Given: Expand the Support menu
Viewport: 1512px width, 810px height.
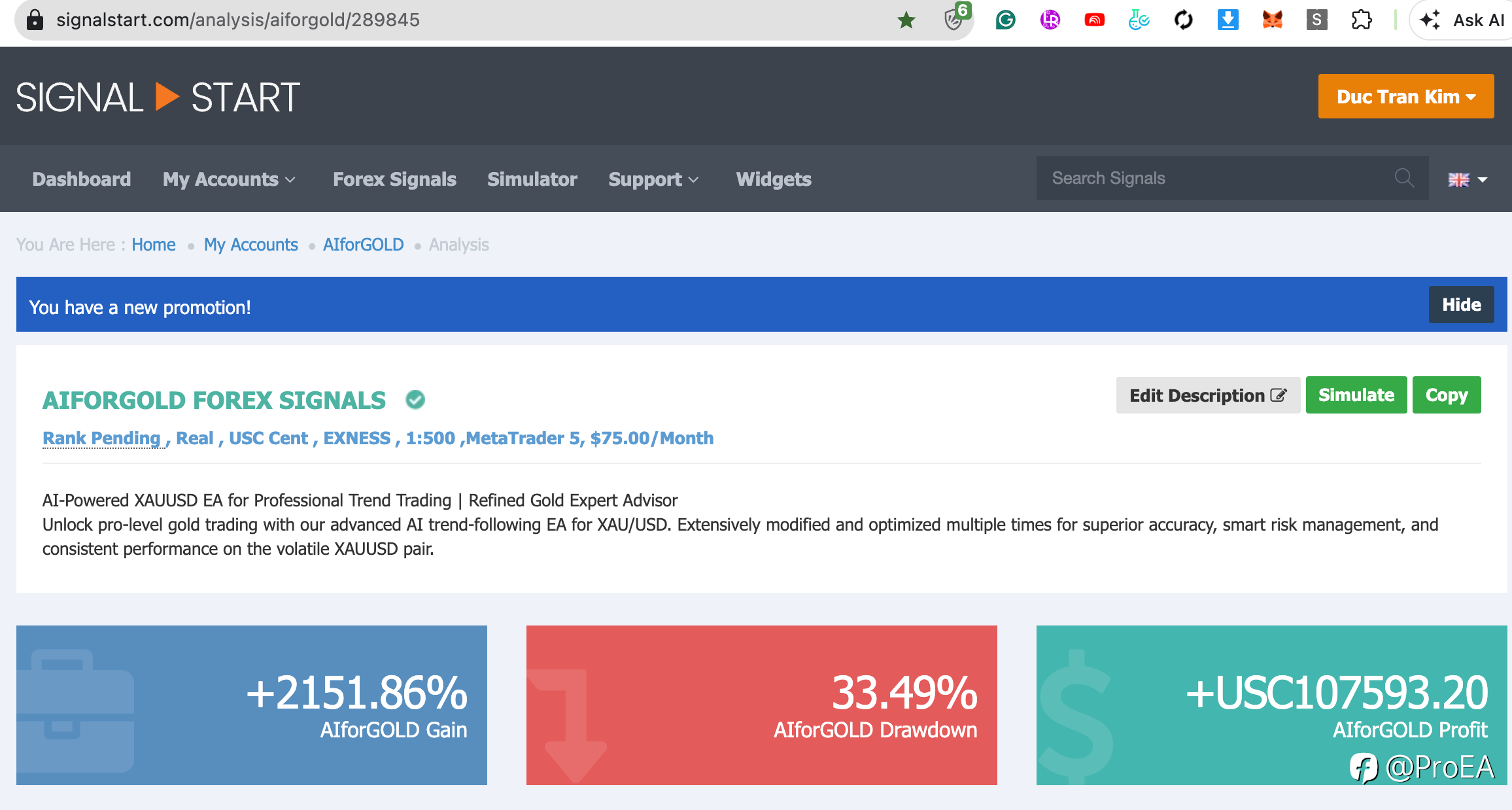Looking at the screenshot, I should coord(653,179).
